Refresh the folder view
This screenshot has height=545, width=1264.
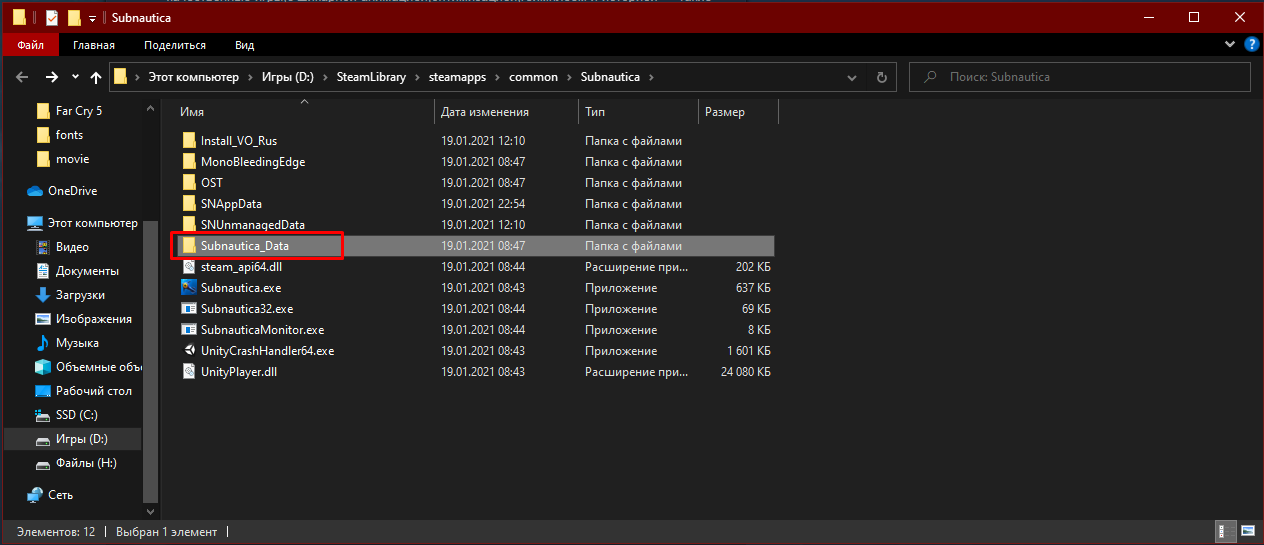[x=881, y=77]
